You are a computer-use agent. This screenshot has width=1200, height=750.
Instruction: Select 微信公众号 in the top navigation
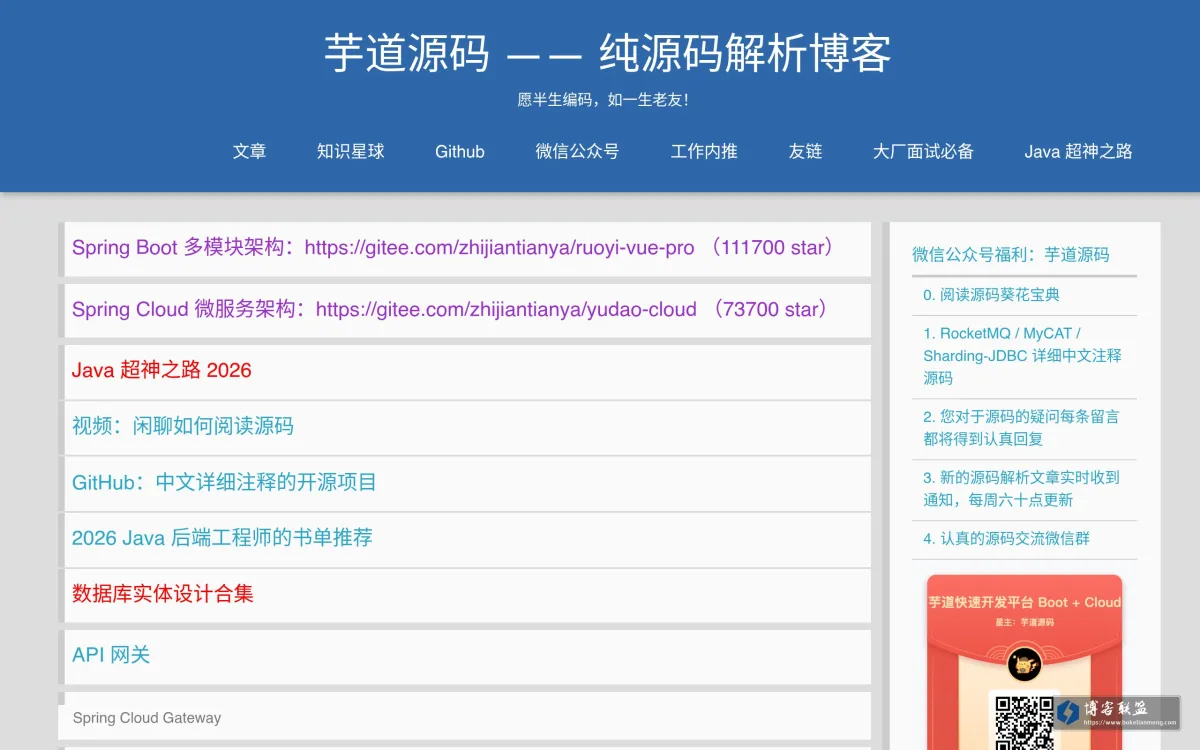577,151
